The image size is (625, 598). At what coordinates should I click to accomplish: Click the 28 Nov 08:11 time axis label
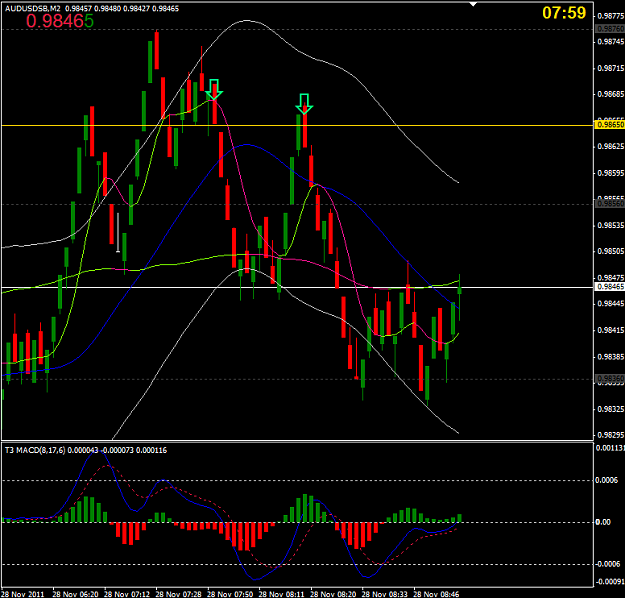pos(281,594)
